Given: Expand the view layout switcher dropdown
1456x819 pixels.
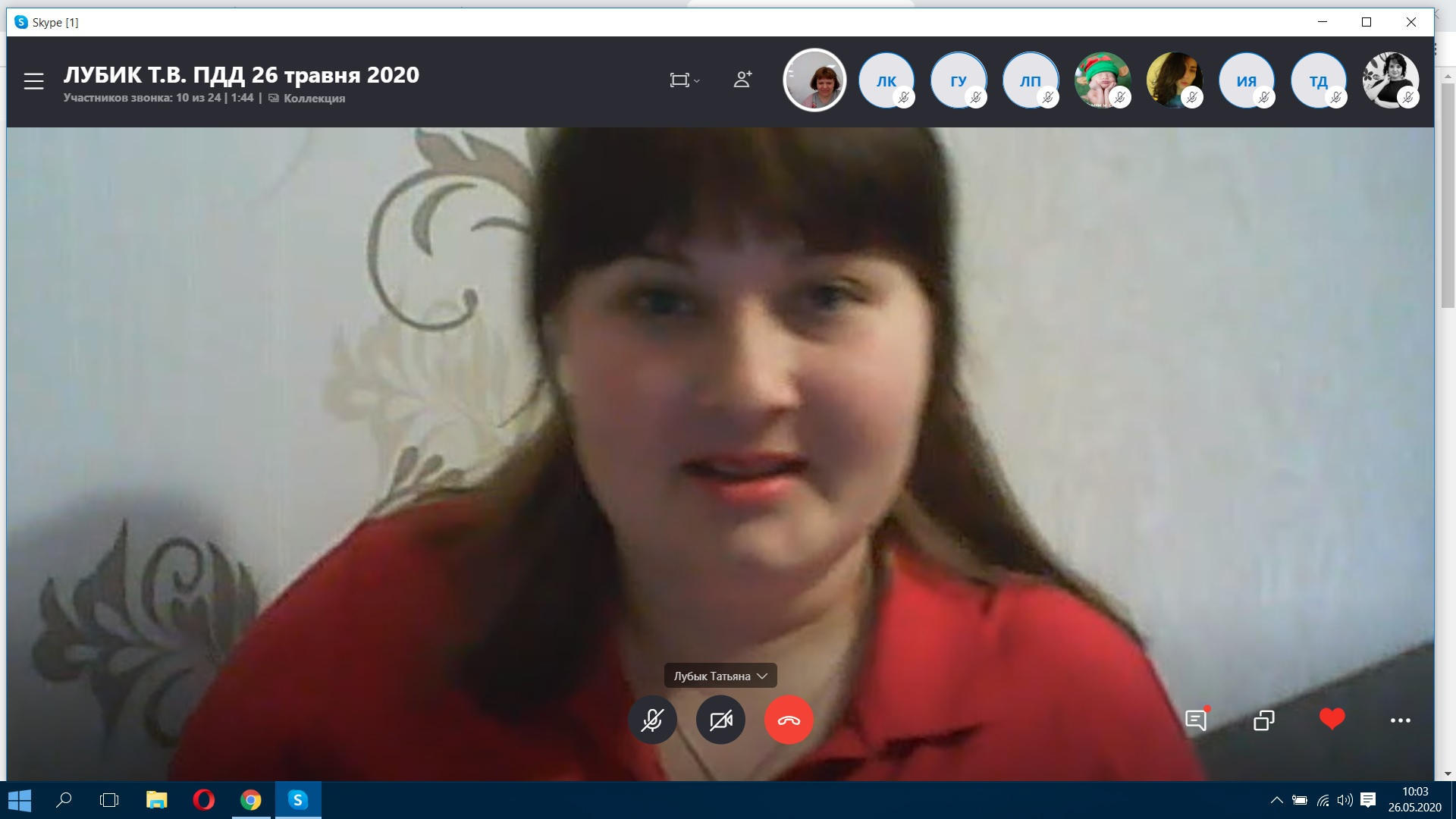Looking at the screenshot, I should (x=684, y=80).
